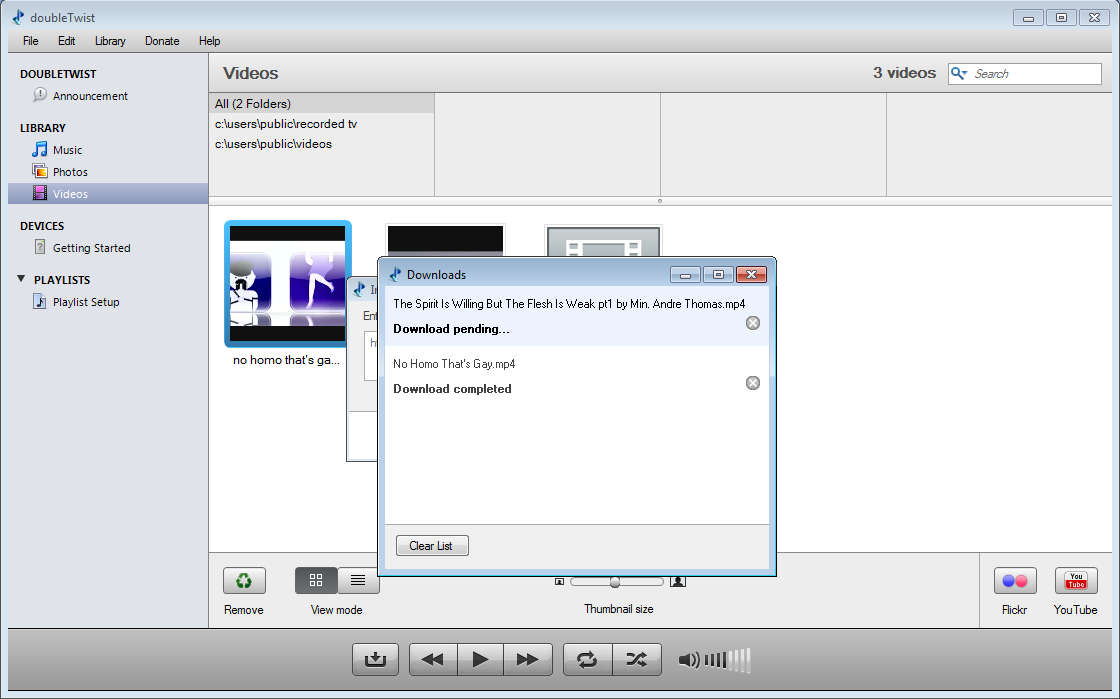Click the pane splitter handle dot

click(659, 201)
